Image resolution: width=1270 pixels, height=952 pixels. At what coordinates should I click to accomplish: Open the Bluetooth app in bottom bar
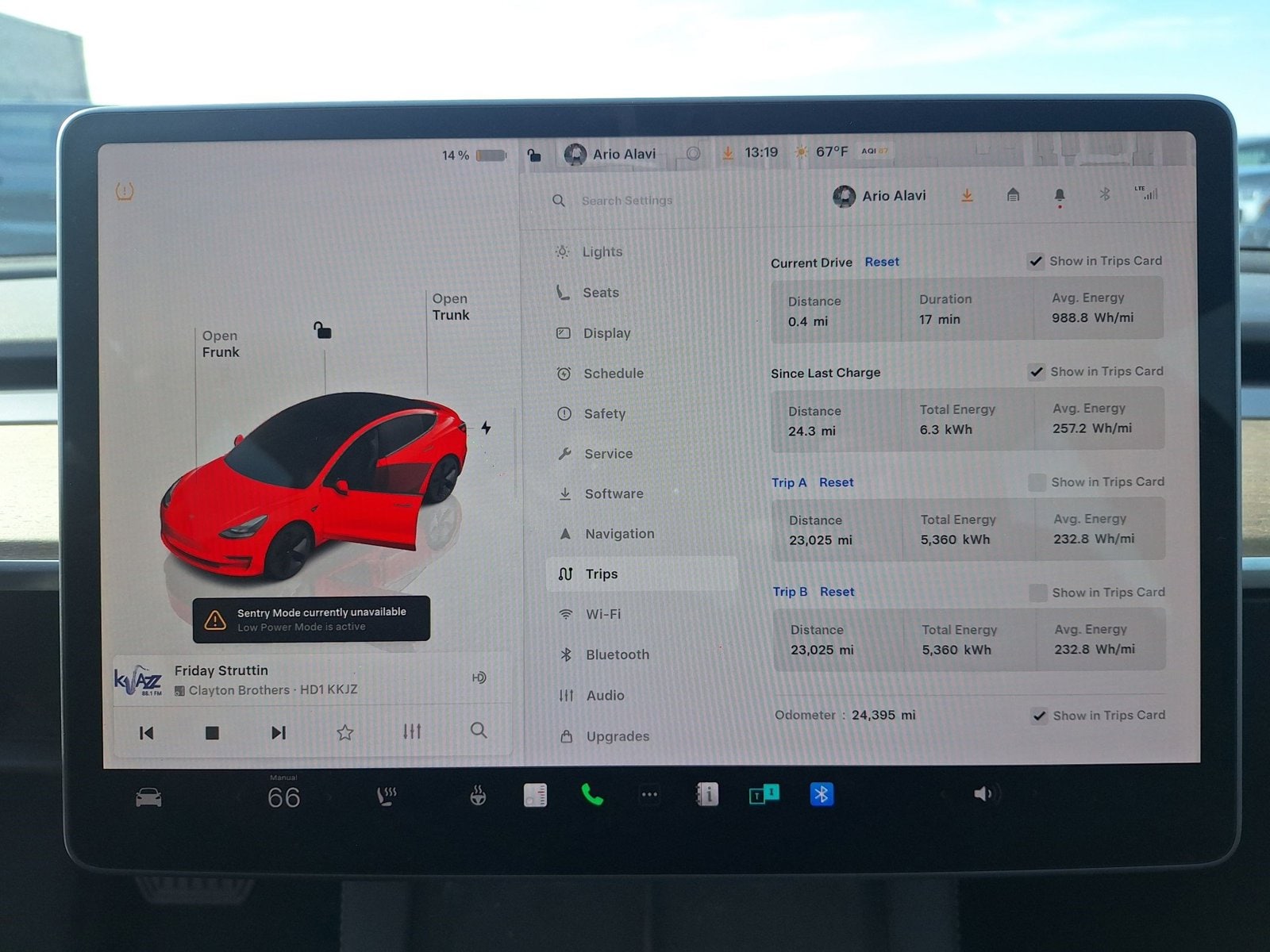[x=822, y=794]
